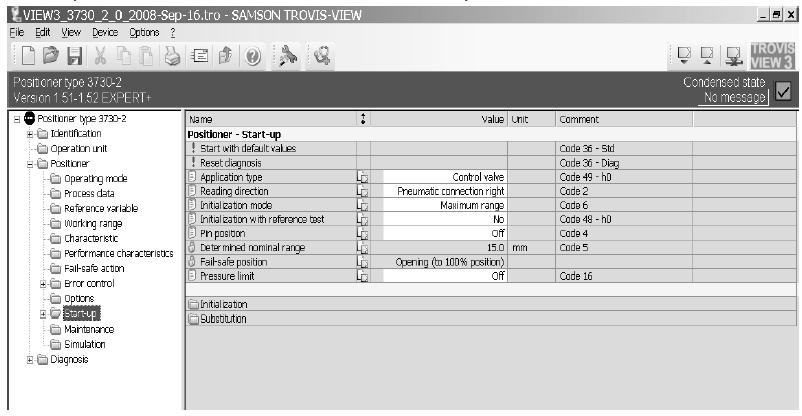Click the Initialization mode source icon
Image resolution: width=802 pixels, height=416 pixels.
[x=362, y=205]
